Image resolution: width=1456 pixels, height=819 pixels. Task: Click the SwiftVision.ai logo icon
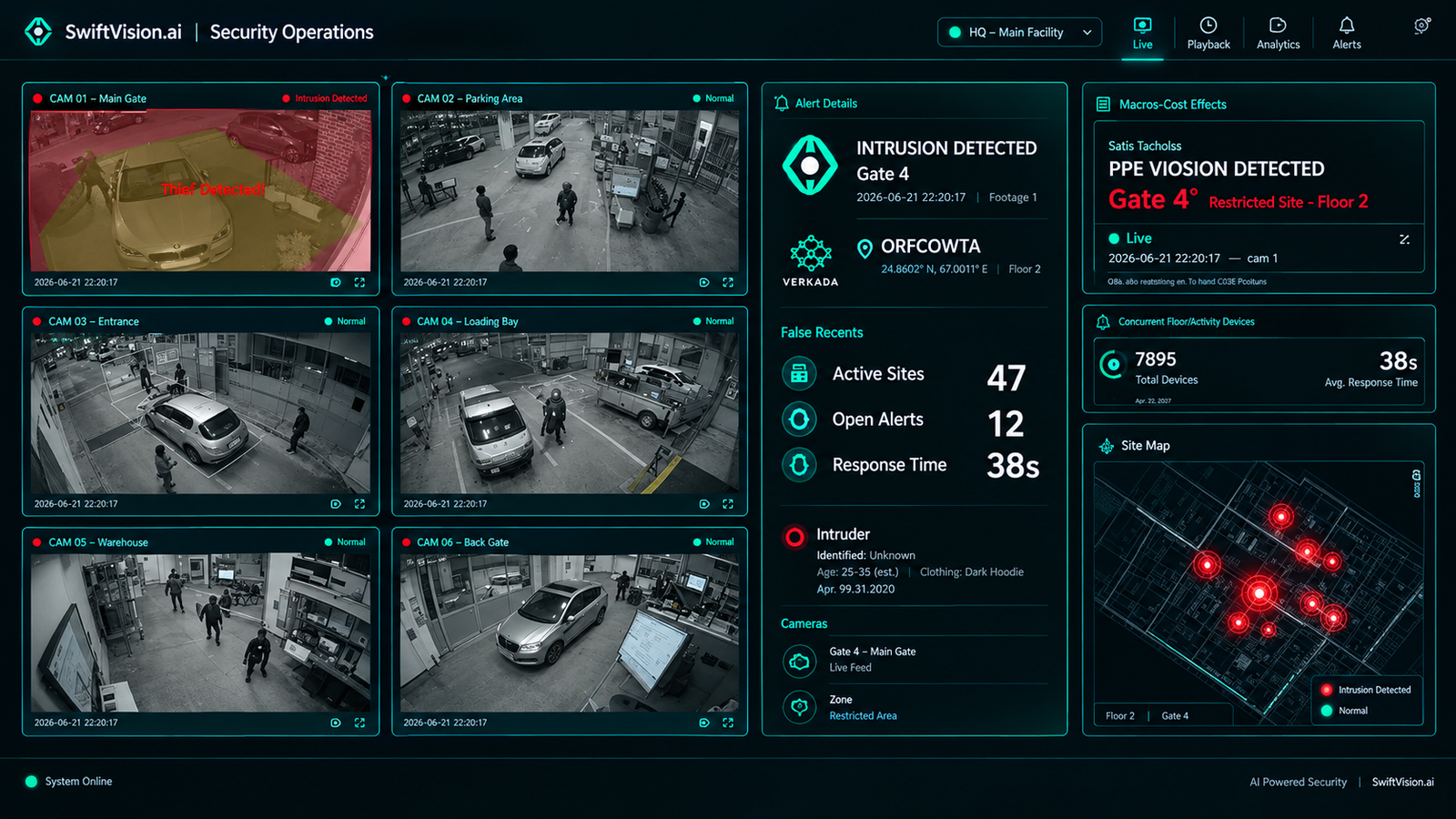38,32
